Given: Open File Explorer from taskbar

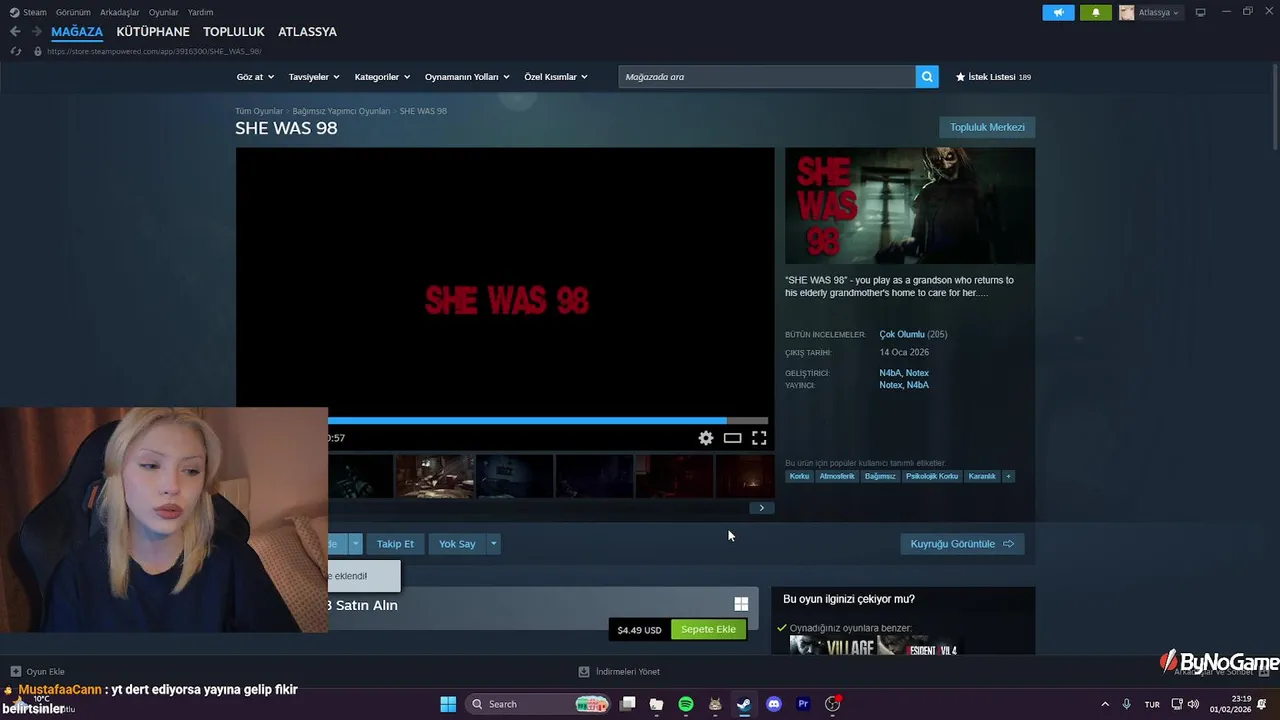Looking at the screenshot, I should point(657,704).
